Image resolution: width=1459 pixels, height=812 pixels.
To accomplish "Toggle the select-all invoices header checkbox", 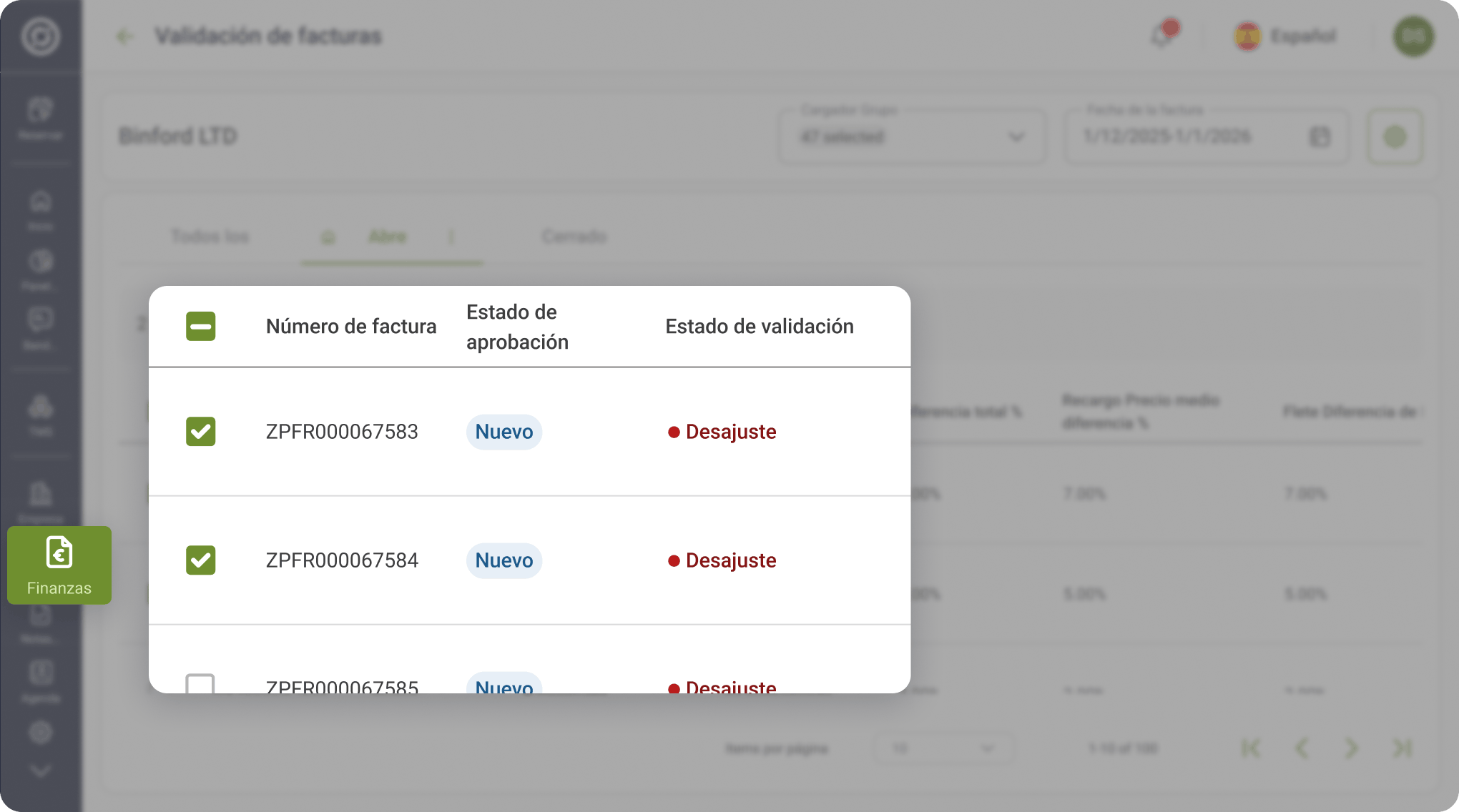I will (200, 326).
